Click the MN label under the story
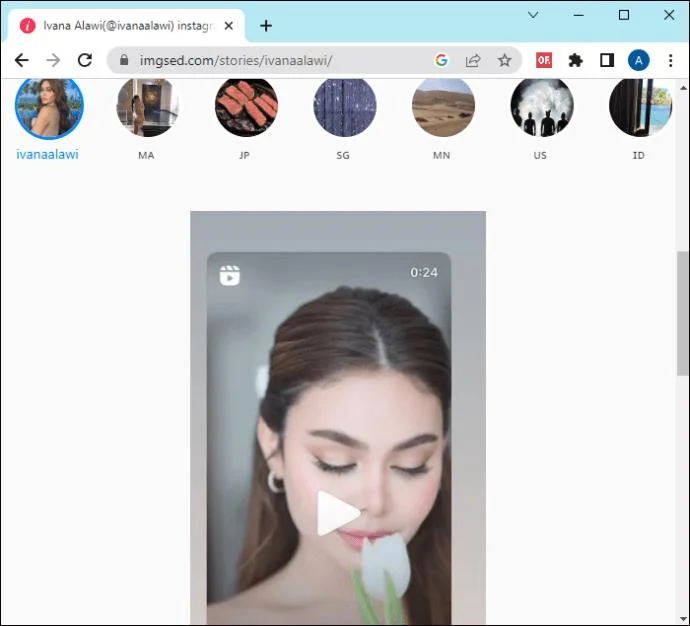 coord(441,155)
